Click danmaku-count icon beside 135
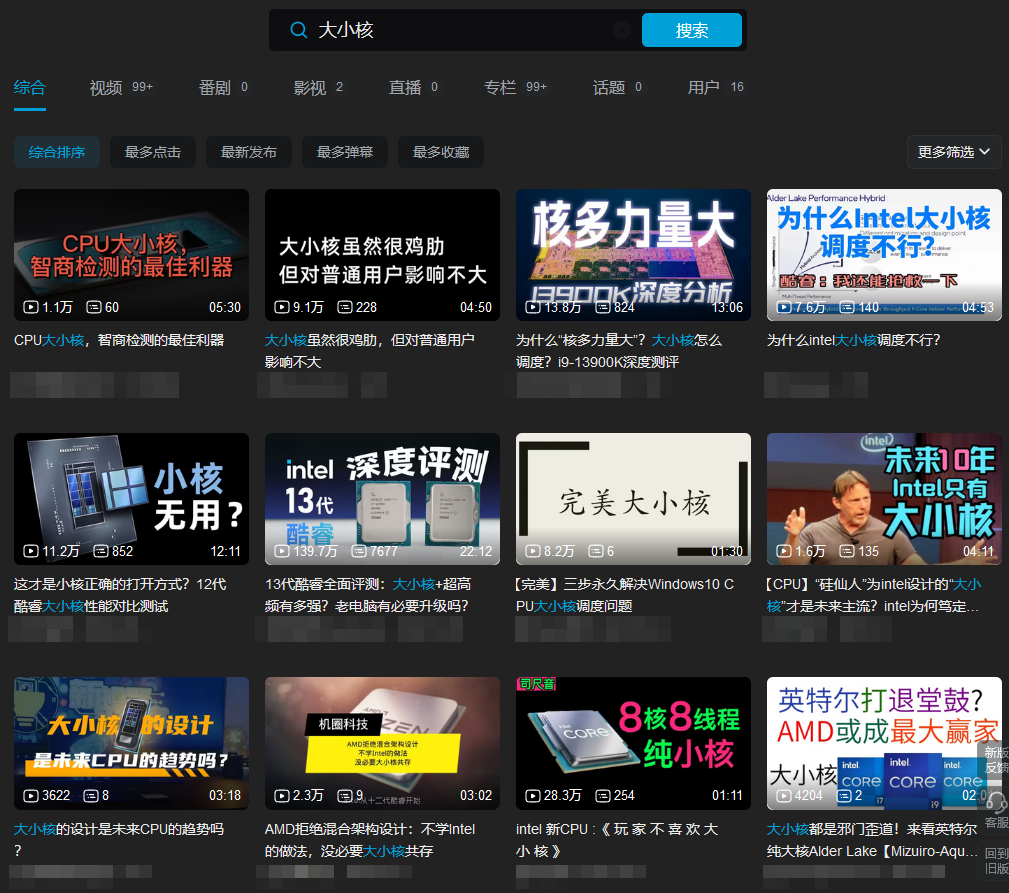Screen dimensions: 1009x893 click(x=847, y=551)
